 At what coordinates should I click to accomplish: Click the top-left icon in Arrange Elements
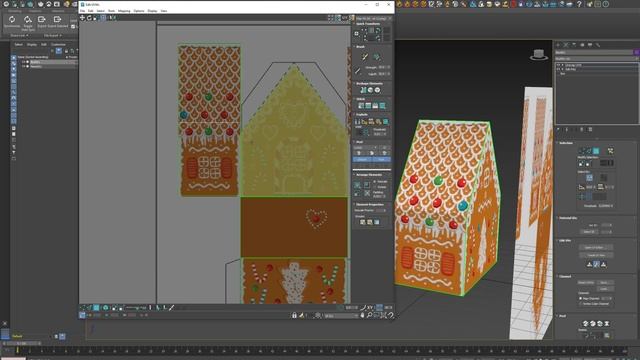[x=358, y=184]
